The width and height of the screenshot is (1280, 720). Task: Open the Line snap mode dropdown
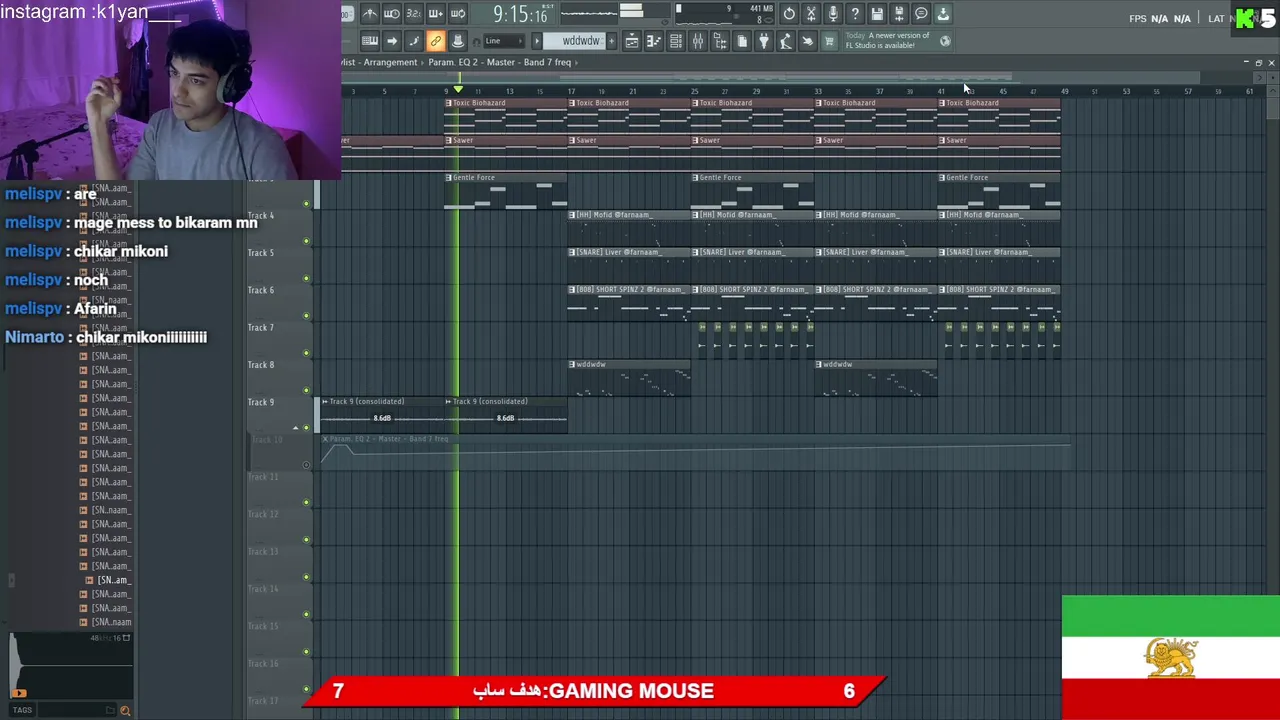(504, 41)
